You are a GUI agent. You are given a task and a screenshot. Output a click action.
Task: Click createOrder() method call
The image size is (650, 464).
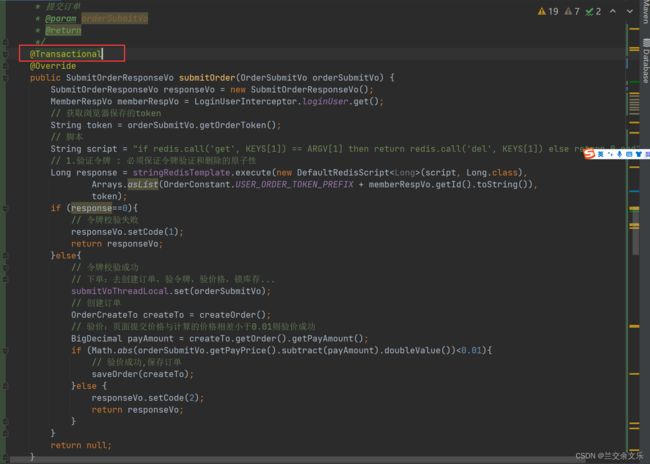(235, 315)
